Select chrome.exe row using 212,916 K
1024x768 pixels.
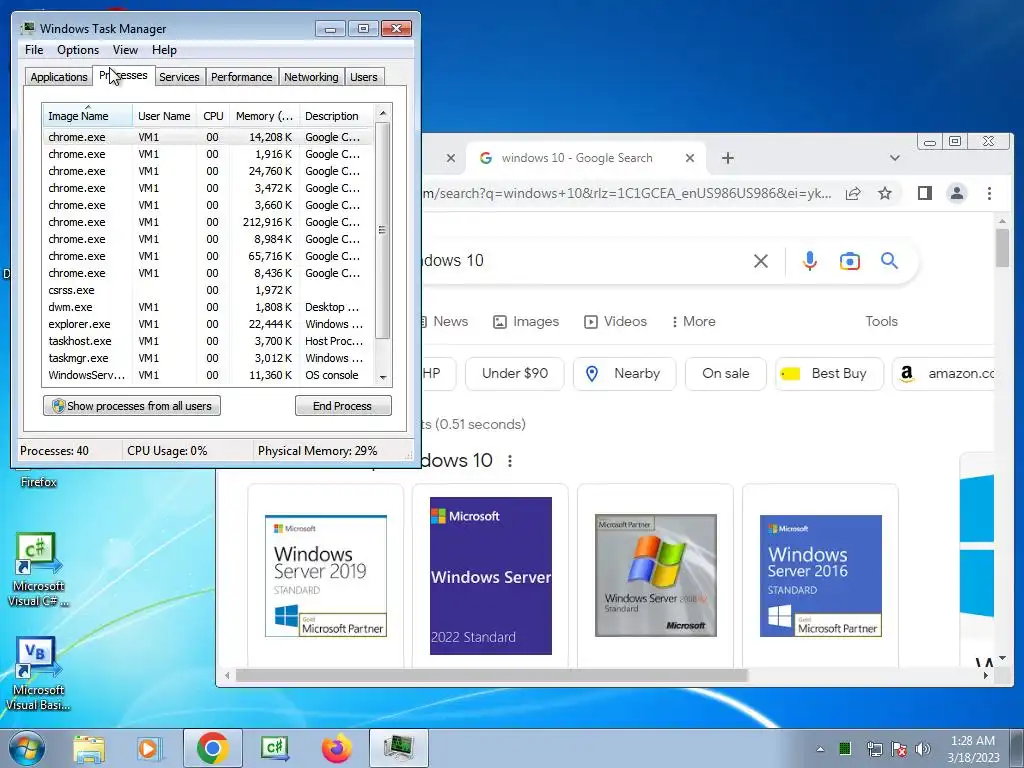click(x=208, y=222)
